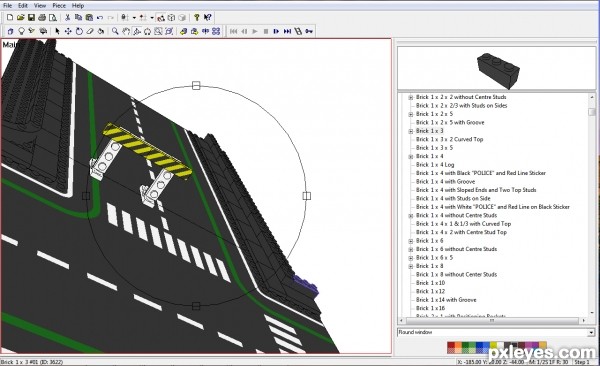This screenshot has width=600, height=366.
Task: Save the model with the floppy icon
Action: pos(31,18)
